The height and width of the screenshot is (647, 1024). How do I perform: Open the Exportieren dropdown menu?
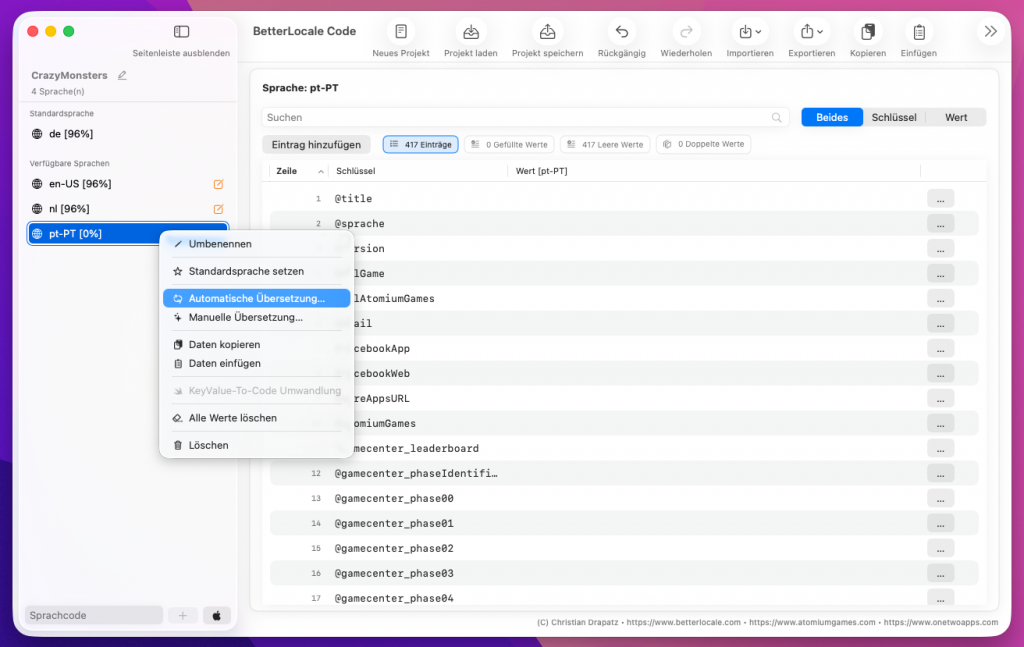pos(810,32)
